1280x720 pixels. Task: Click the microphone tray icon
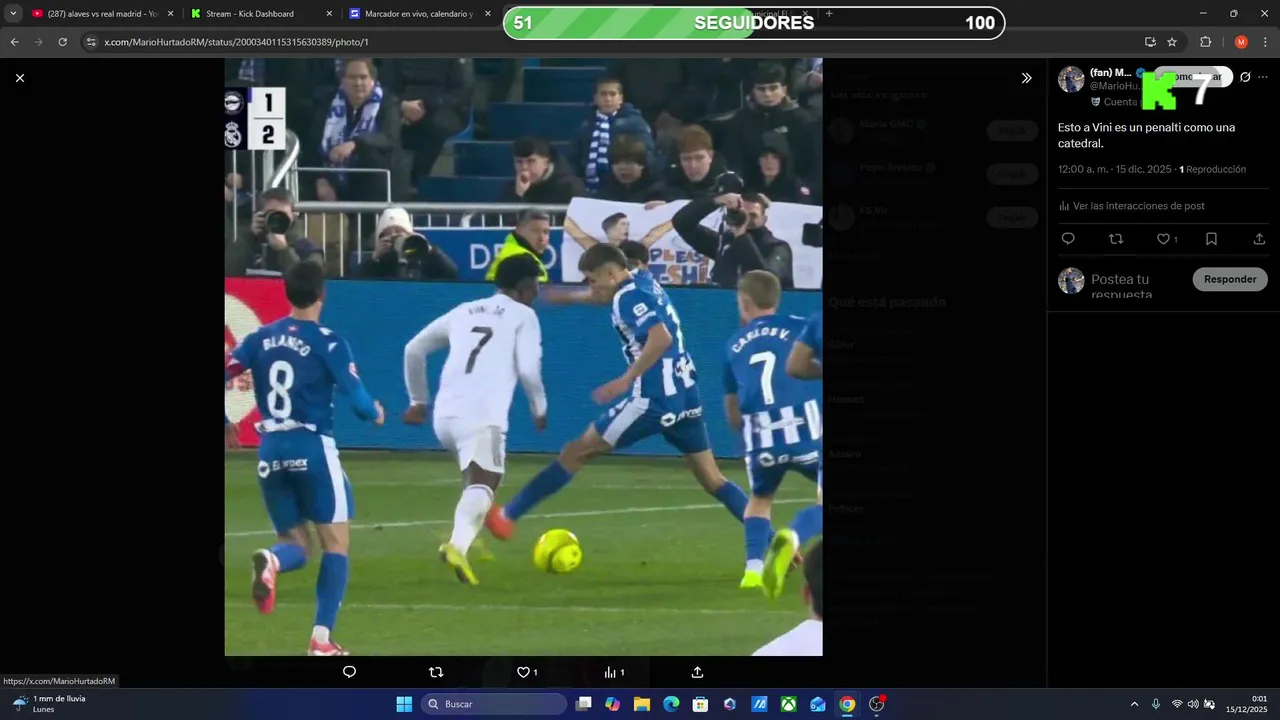point(1156,704)
